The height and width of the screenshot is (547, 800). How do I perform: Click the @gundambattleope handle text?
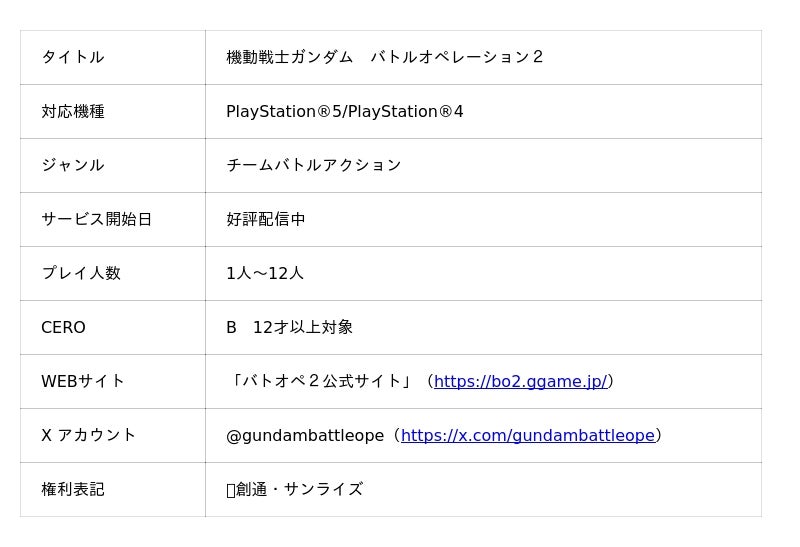point(305,435)
